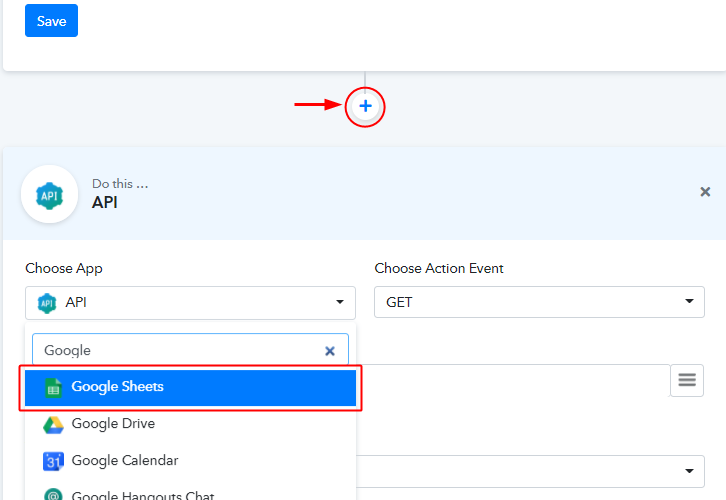Click the Choose Action Event label

click(x=438, y=269)
